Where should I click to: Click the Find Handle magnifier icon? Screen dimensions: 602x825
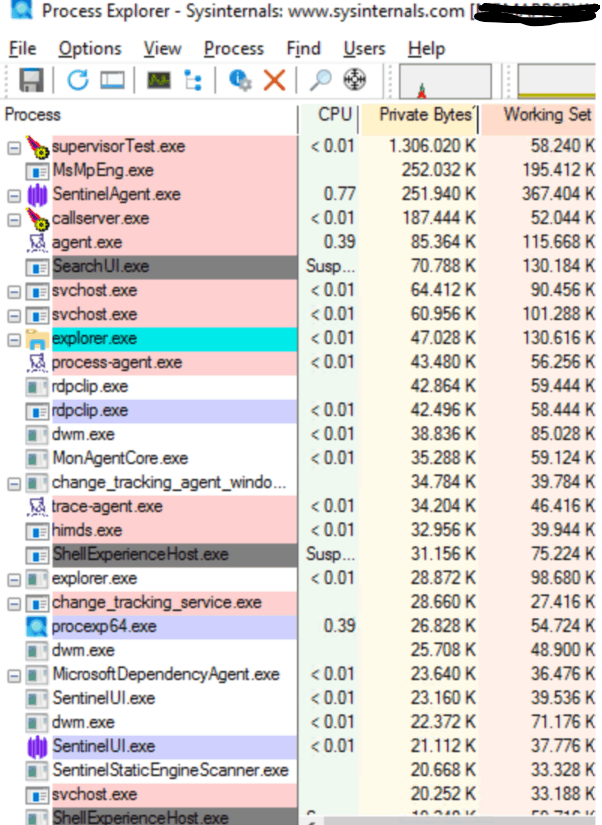click(320, 80)
